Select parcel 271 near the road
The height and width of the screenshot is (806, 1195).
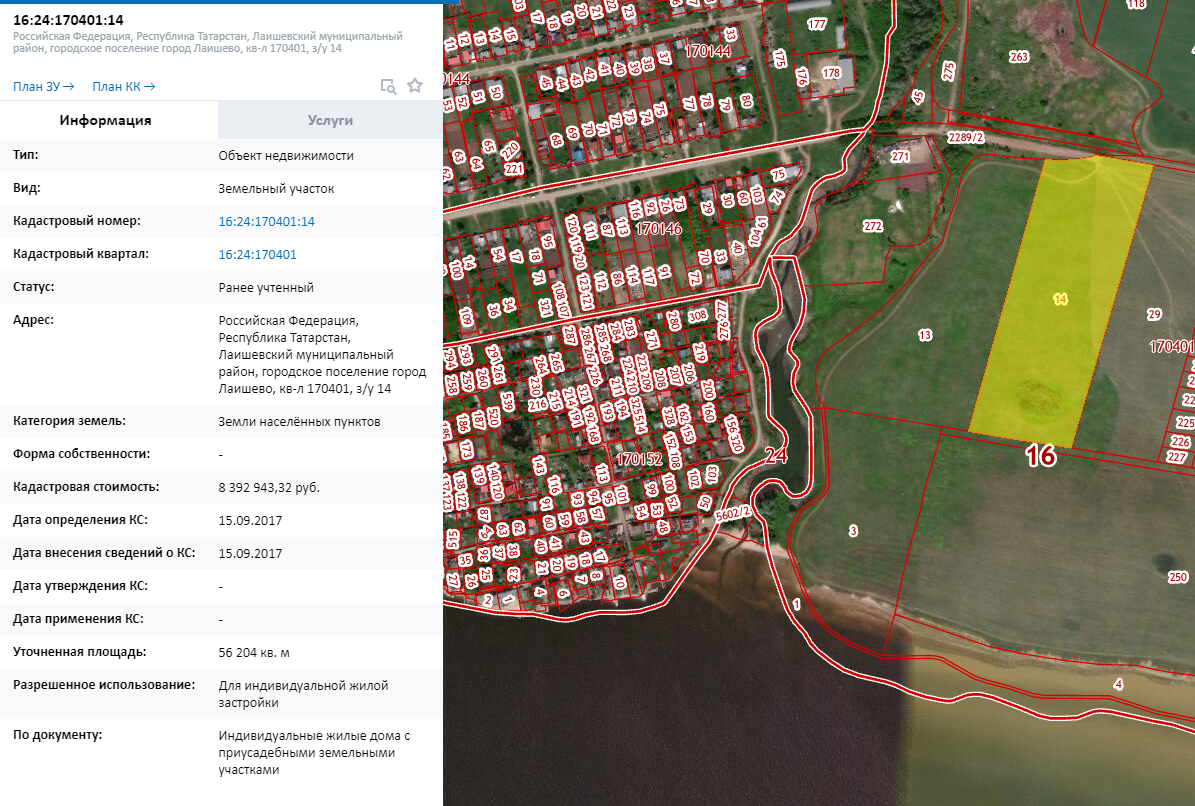click(900, 157)
